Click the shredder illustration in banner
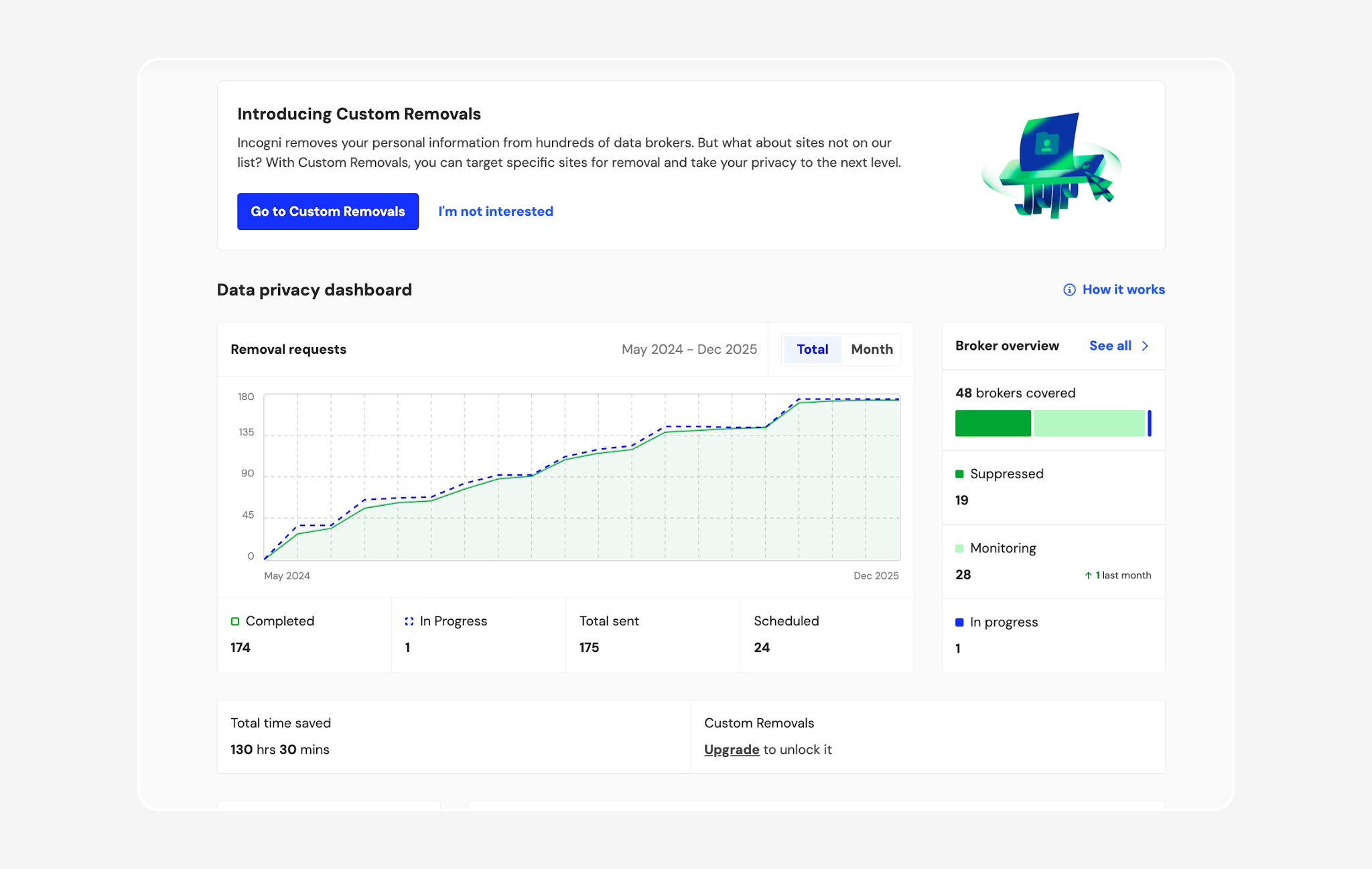Image resolution: width=1372 pixels, height=869 pixels. 1051,165
